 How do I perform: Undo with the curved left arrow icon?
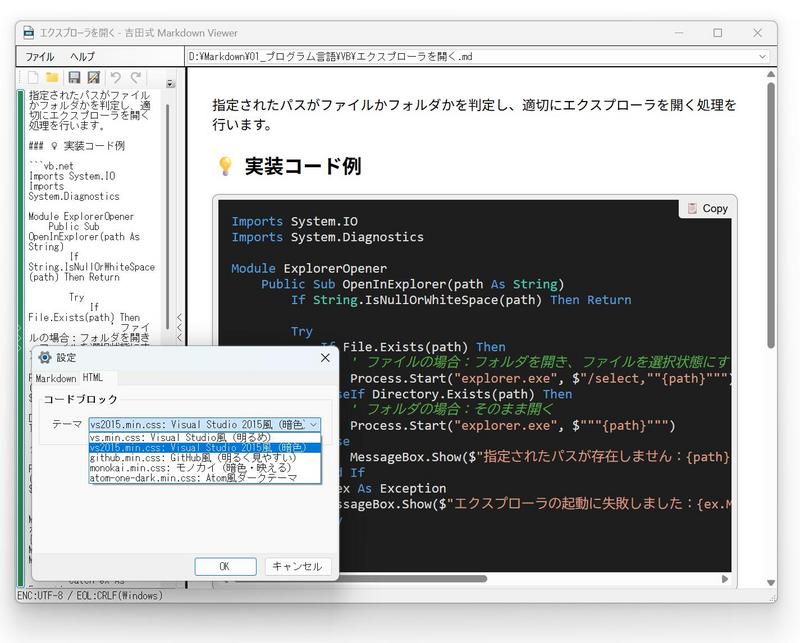click(115, 77)
